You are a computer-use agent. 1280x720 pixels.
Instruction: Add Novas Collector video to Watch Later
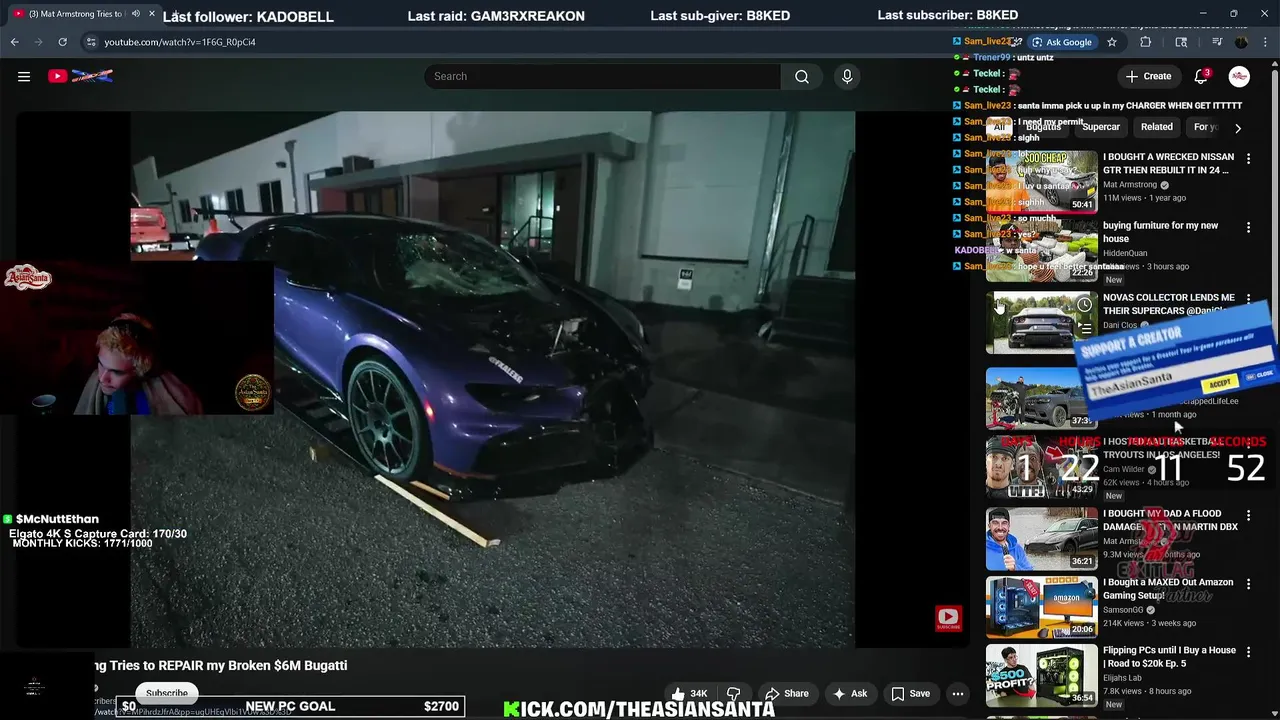tap(1084, 305)
